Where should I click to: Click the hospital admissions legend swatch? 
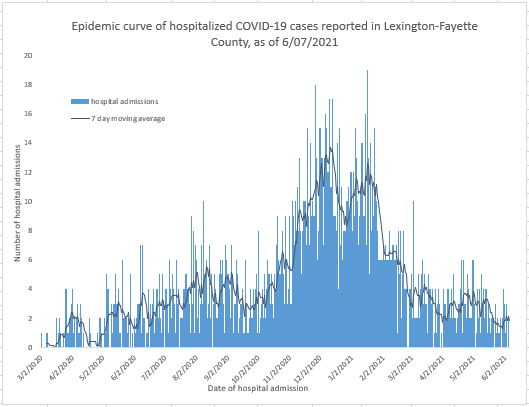pyautogui.click(x=80, y=101)
